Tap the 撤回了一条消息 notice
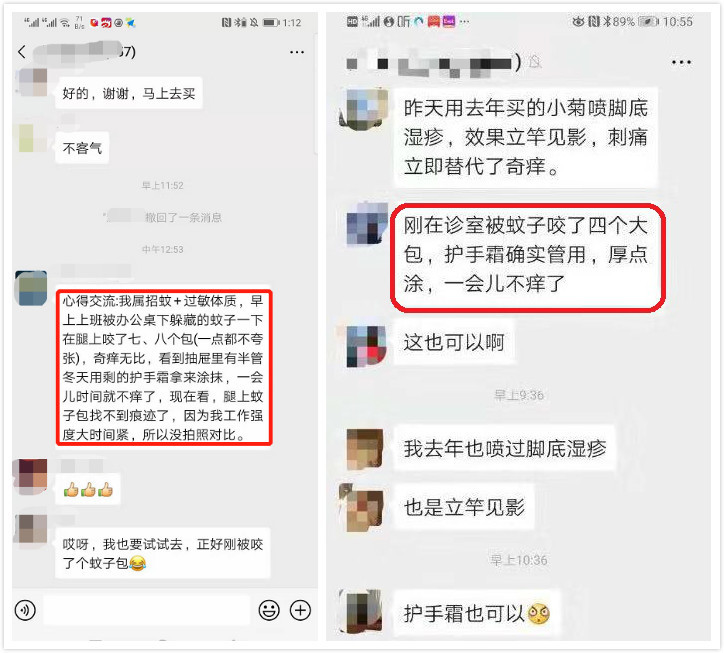 tap(183, 217)
